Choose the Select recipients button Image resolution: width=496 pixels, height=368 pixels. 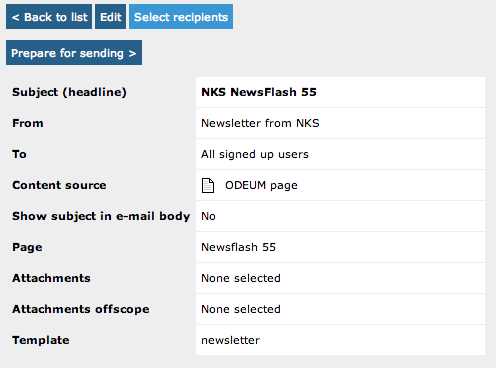point(181,17)
